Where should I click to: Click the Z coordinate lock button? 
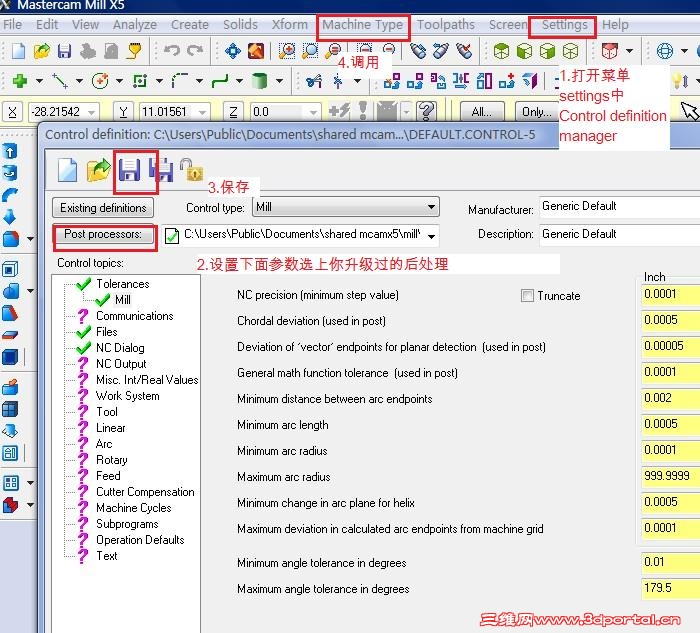233,112
